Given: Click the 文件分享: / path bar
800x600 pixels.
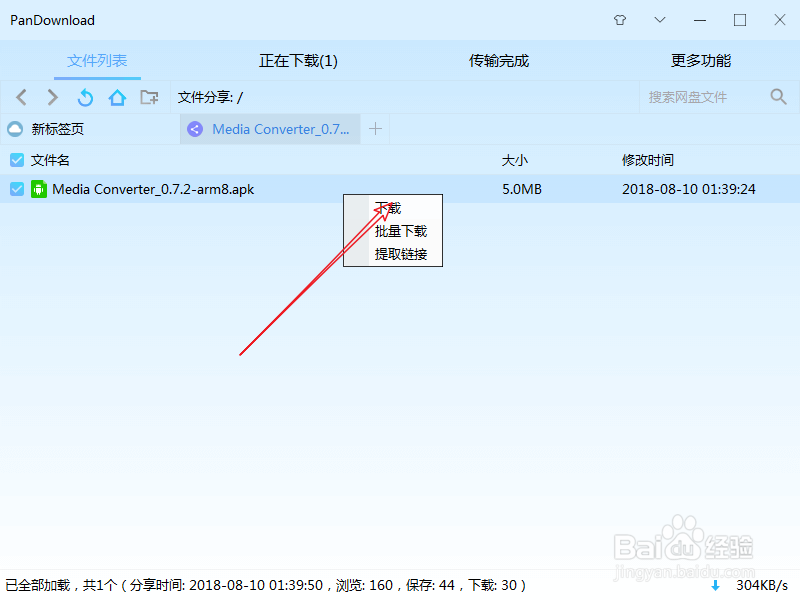Looking at the screenshot, I should (404, 97).
